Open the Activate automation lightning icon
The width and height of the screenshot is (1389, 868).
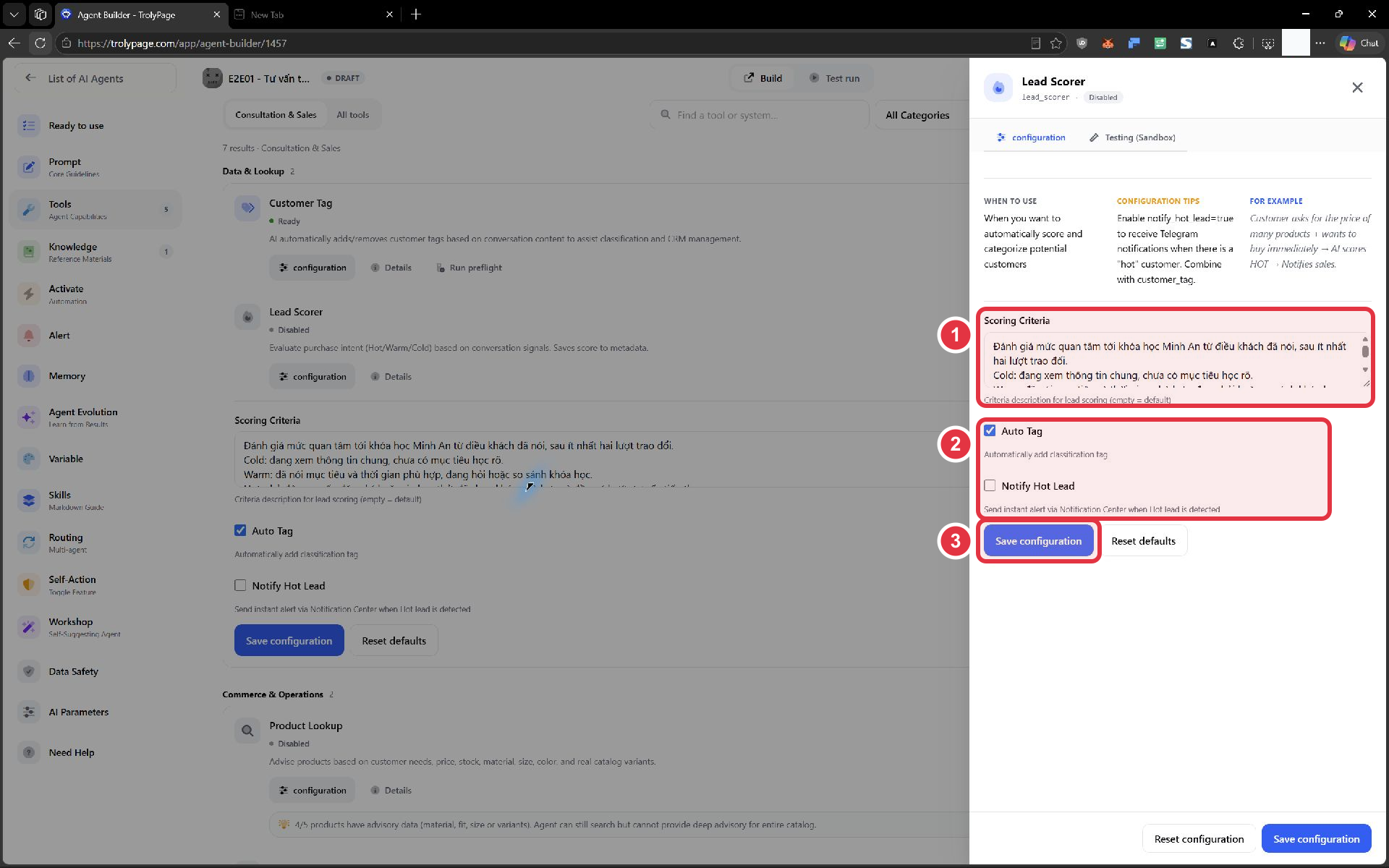tap(28, 294)
